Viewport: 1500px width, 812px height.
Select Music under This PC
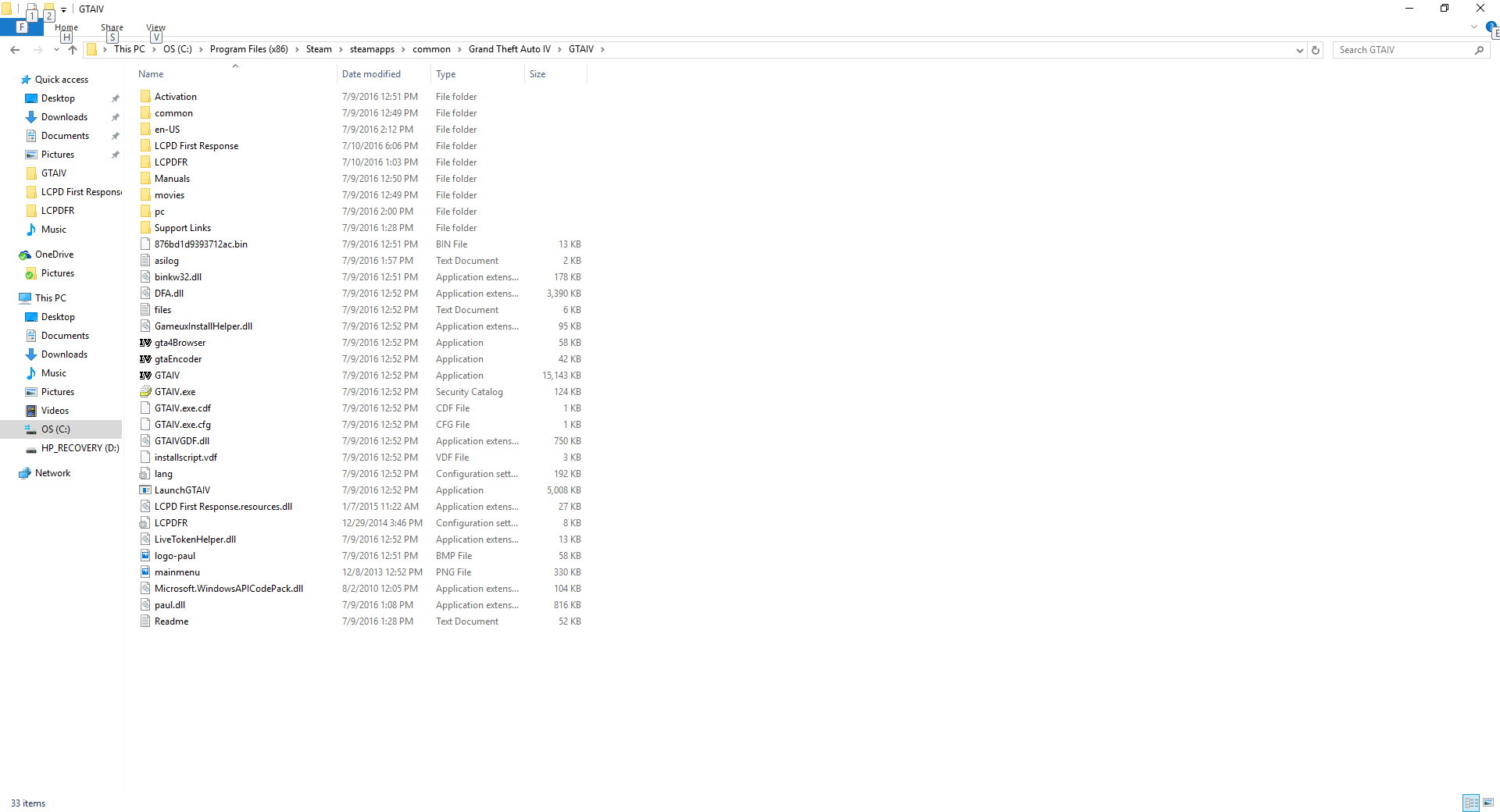54,373
